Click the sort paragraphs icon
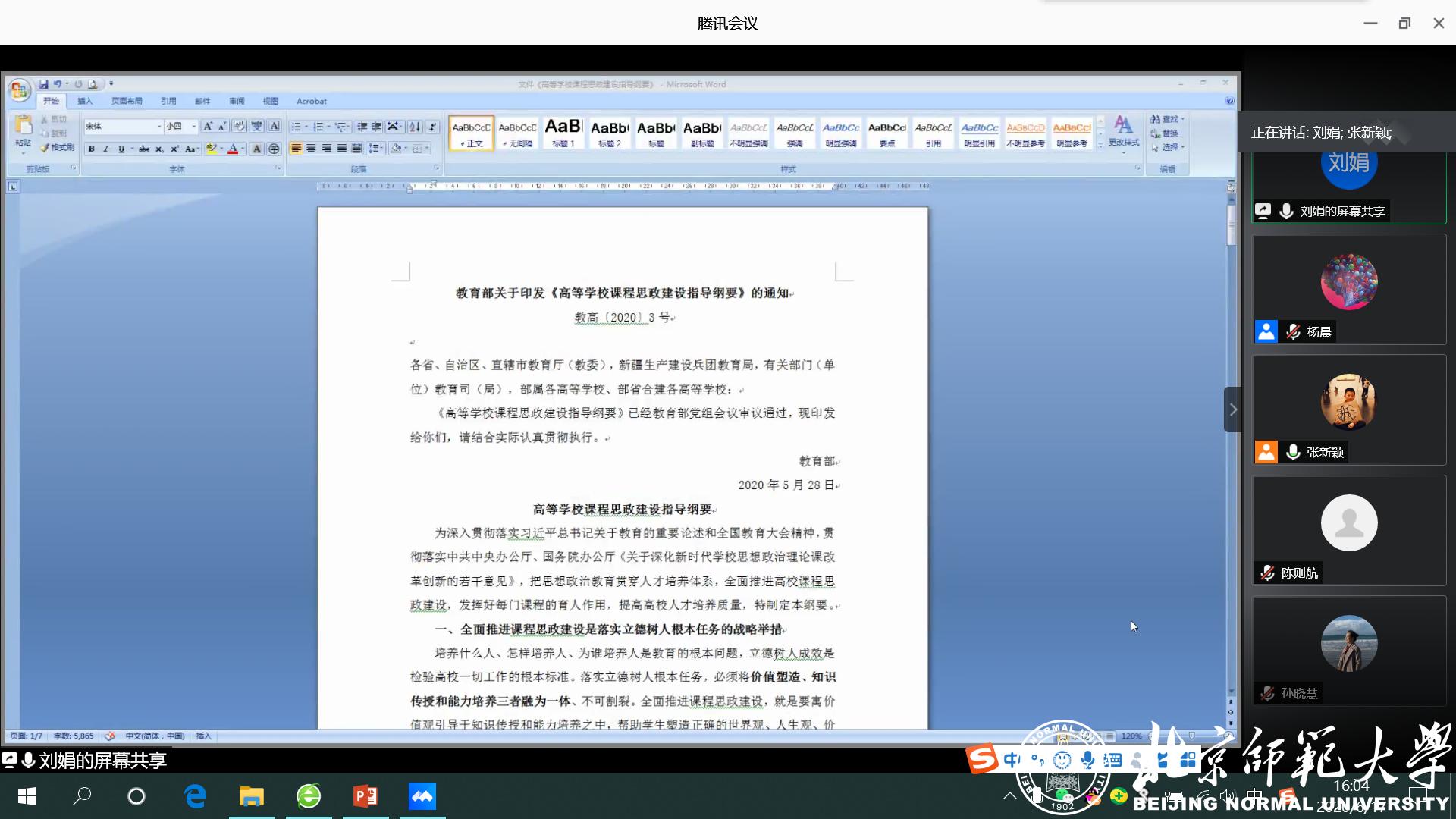 coord(415,127)
